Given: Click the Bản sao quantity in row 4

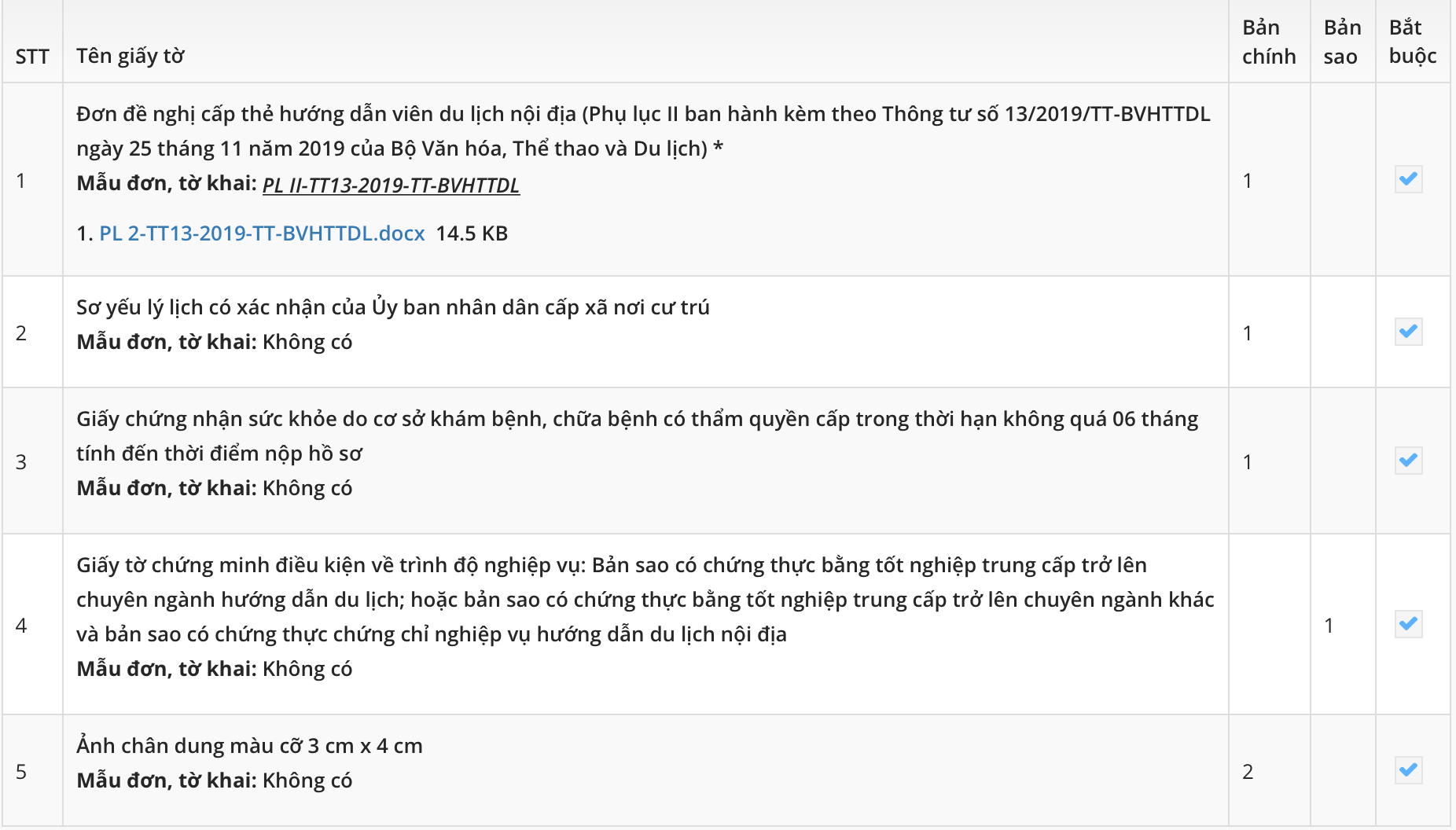Looking at the screenshot, I should pos(1329,626).
